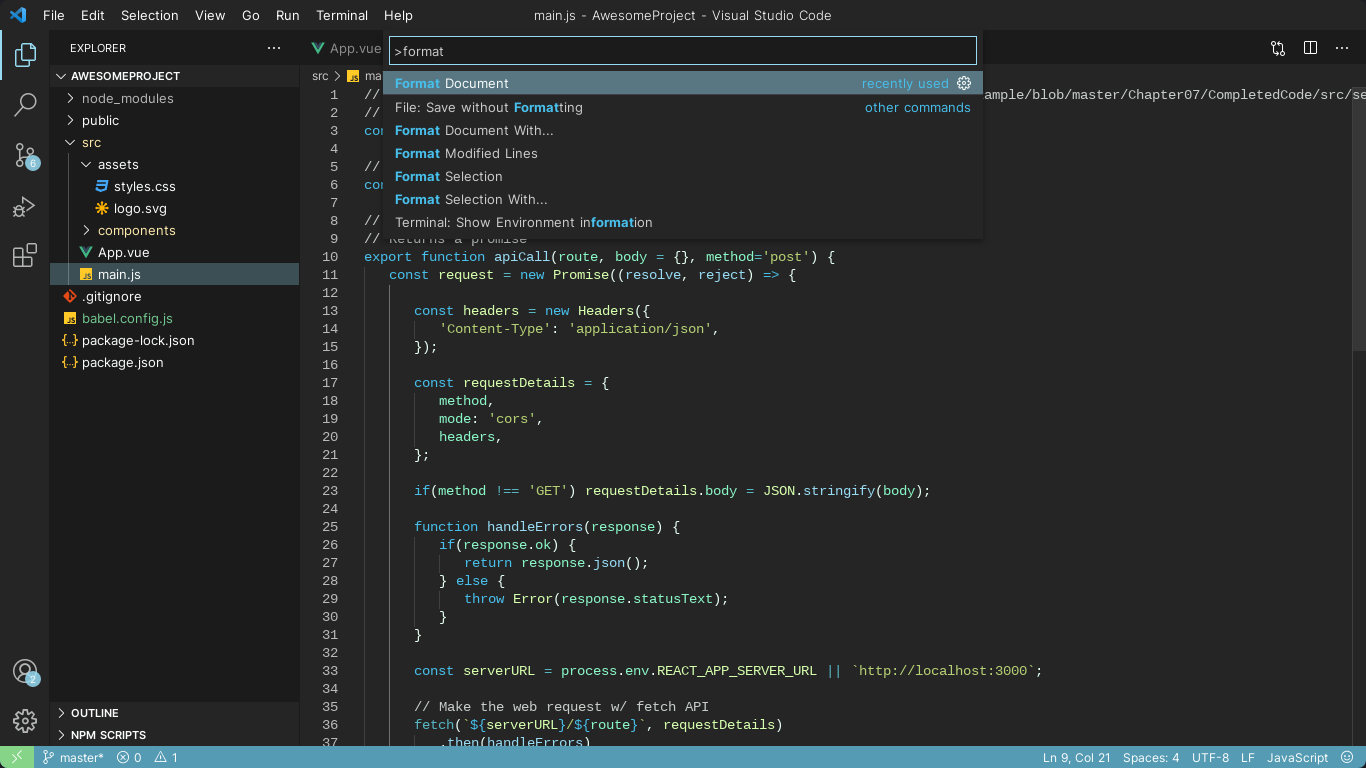This screenshot has height=768, width=1366.
Task: Open .gitignore file
Action: click(x=174, y=296)
